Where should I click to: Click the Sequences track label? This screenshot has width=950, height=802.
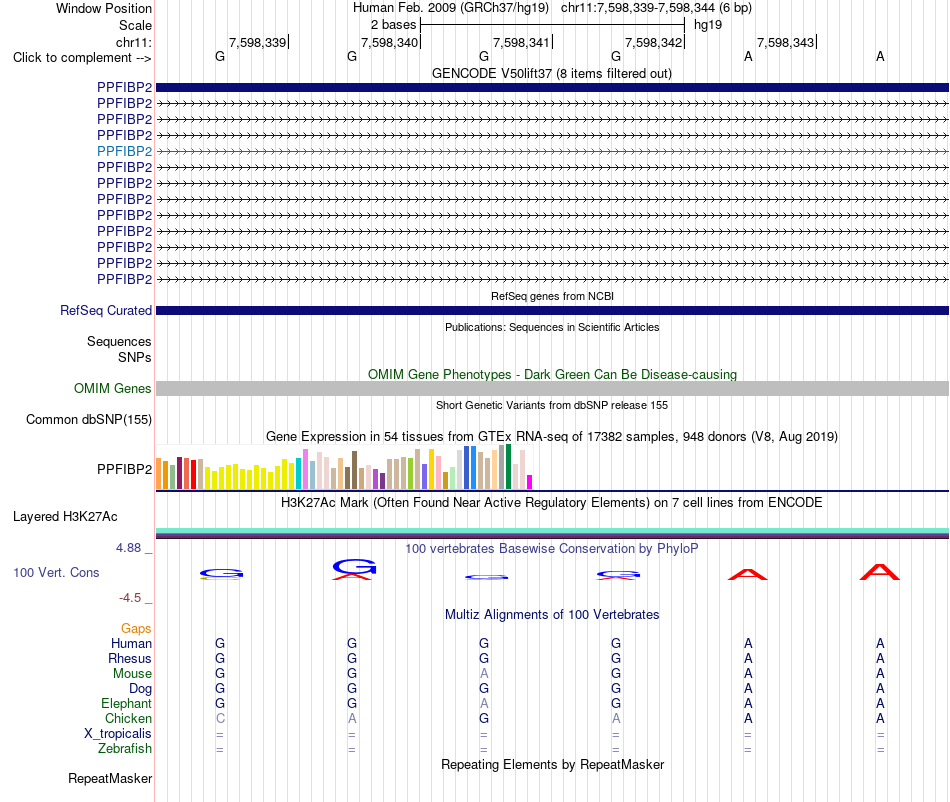pyautogui.click(x=119, y=341)
